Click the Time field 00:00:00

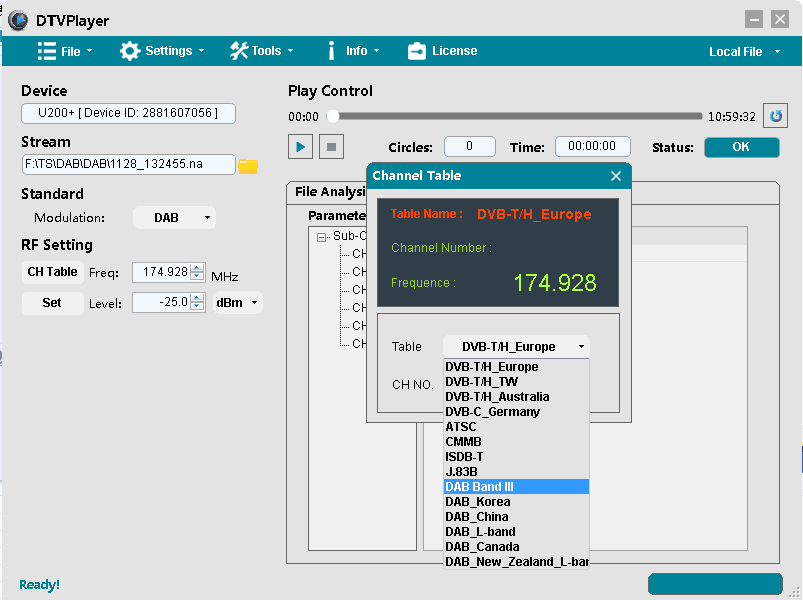593,146
